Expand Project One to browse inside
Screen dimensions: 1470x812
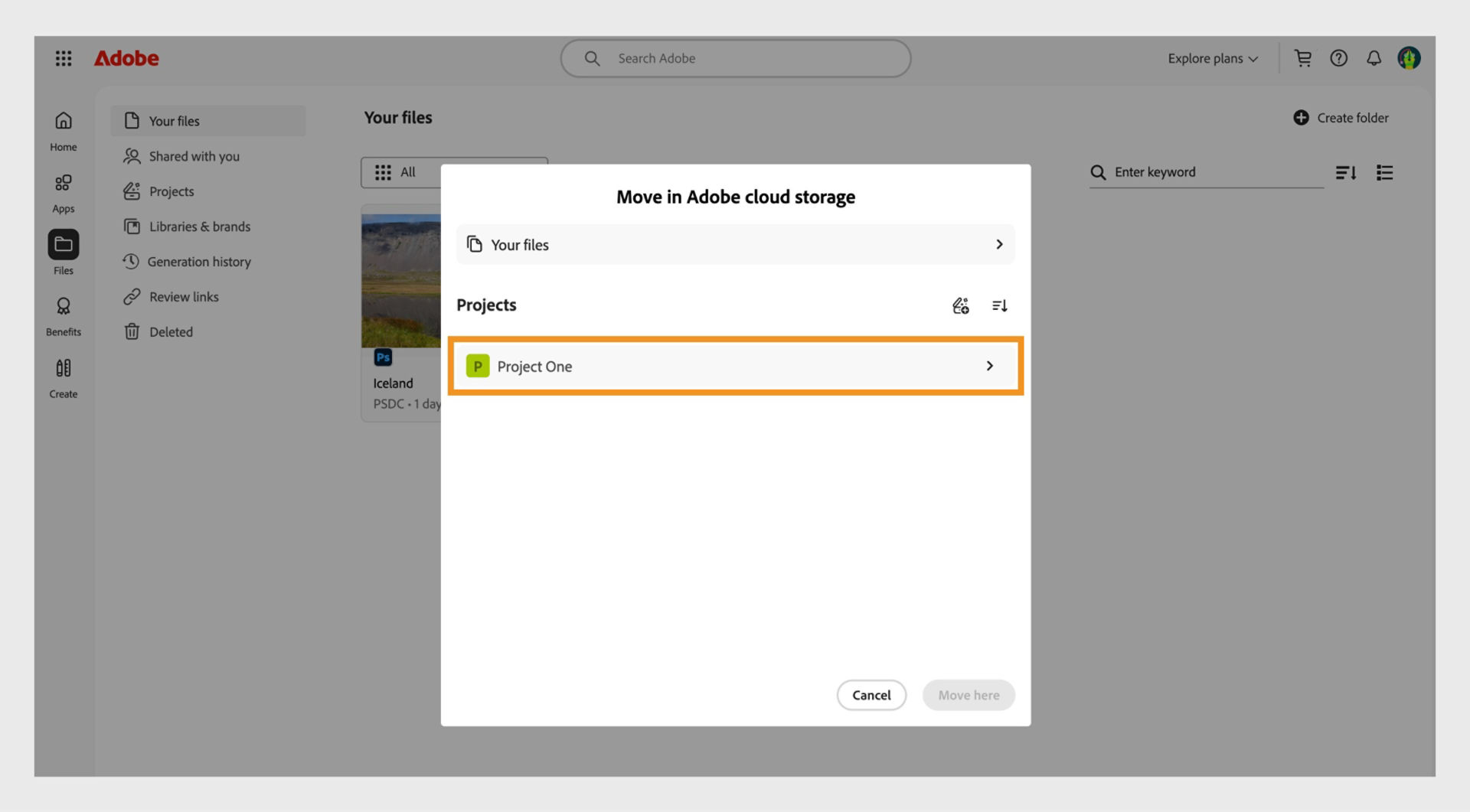click(989, 366)
